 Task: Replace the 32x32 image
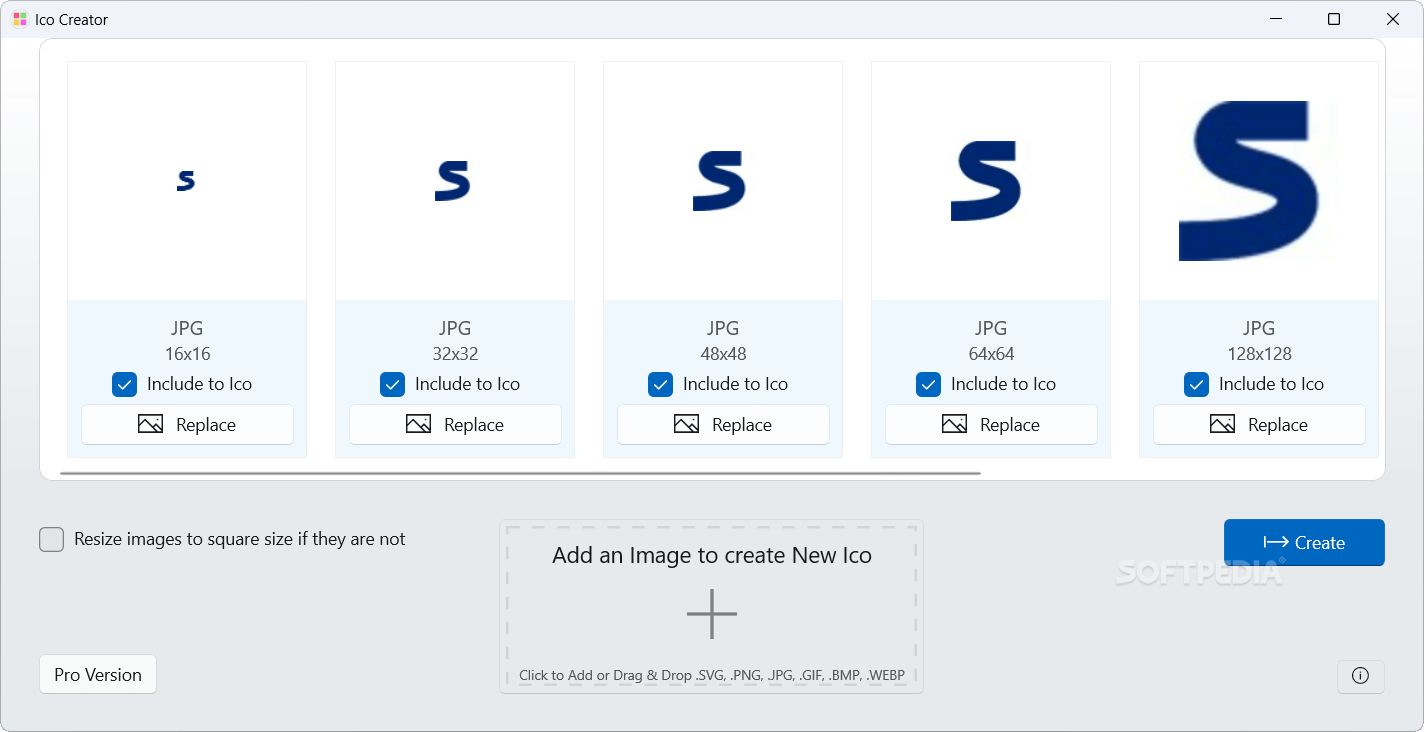click(455, 425)
